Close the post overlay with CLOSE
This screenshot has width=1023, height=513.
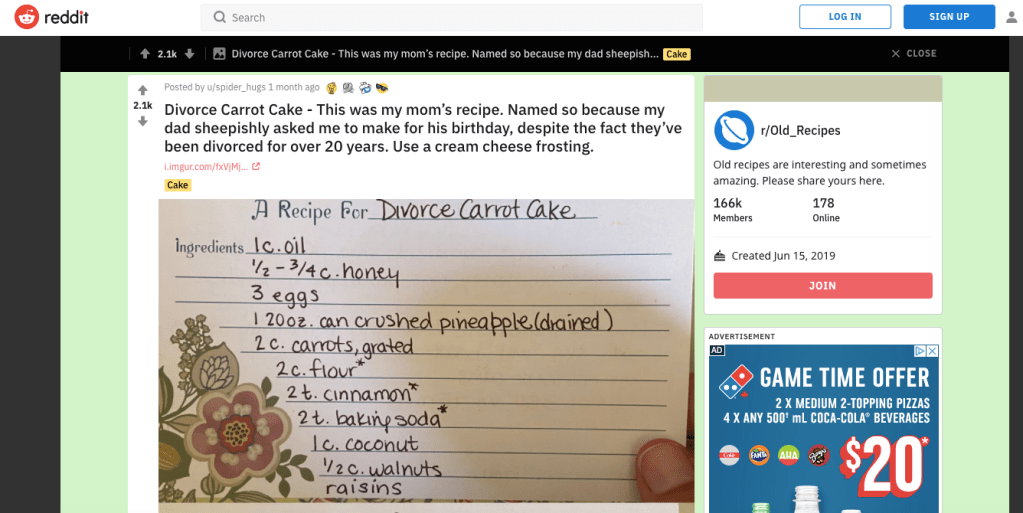tap(914, 54)
